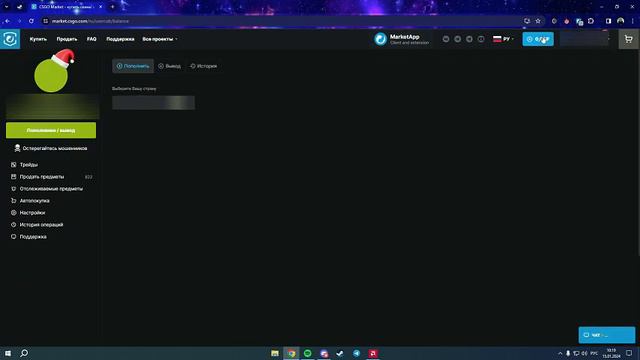The image size is (640, 360).
Task: Open Настройки in the sidebar
Action: click(33, 213)
